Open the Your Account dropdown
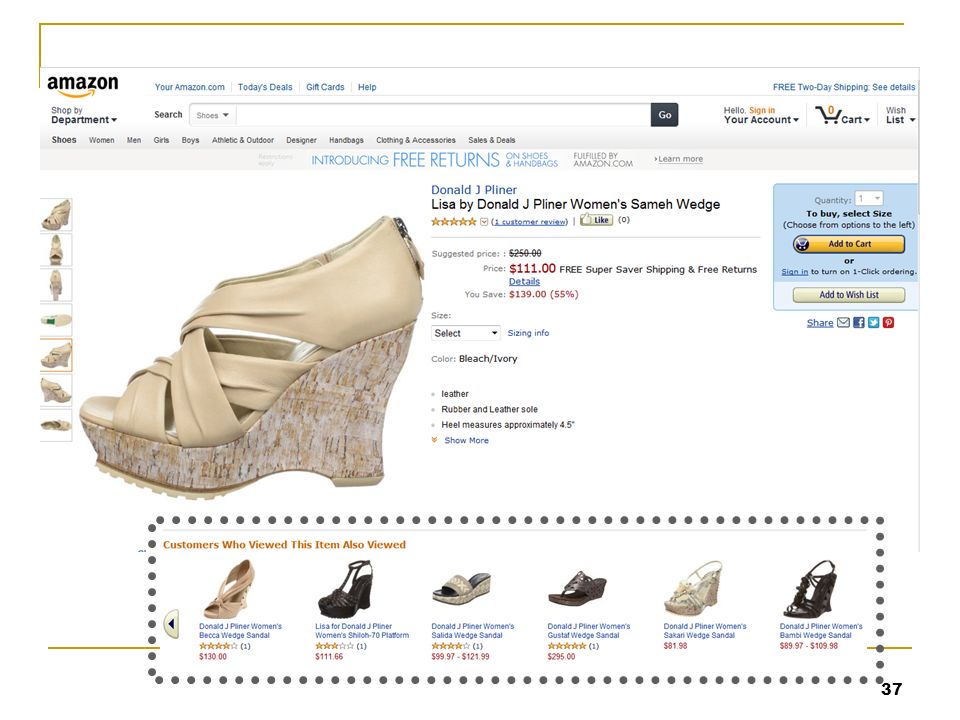960x720 pixels. click(761, 120)
